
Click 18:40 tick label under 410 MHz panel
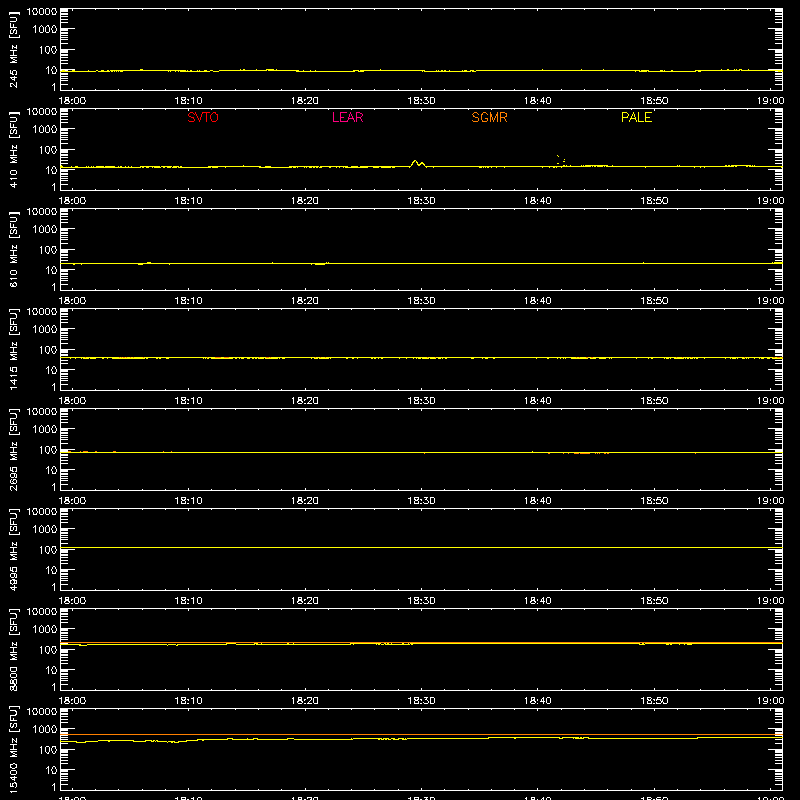pos(537,201)
